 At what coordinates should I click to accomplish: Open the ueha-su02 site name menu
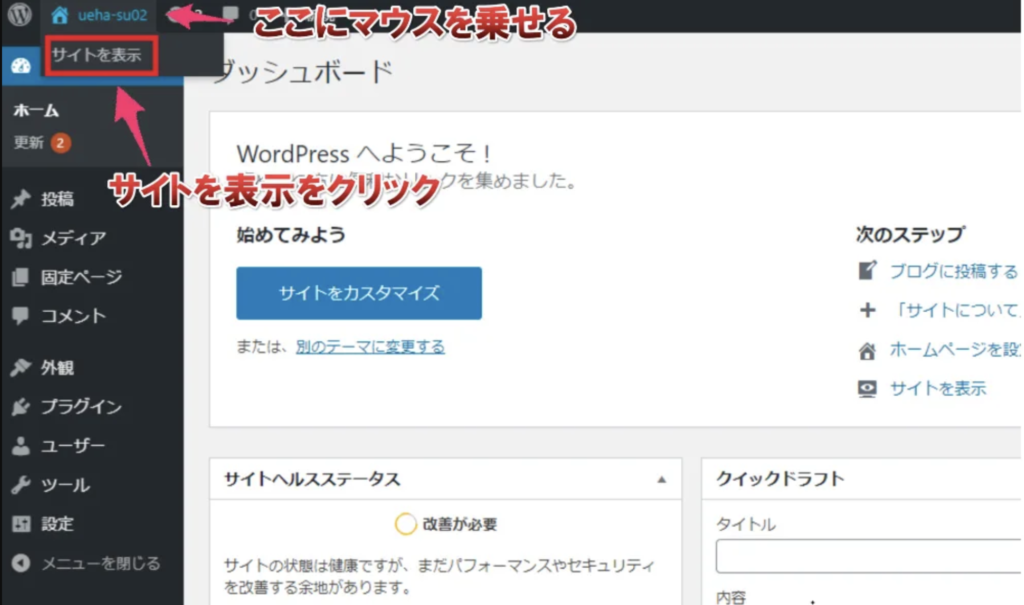point(112,14)
